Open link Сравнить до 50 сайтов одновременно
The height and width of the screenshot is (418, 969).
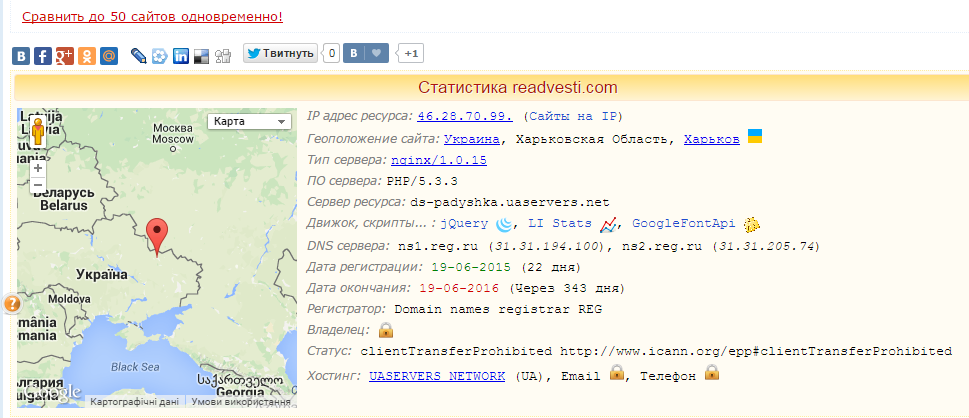coord(152,17)
